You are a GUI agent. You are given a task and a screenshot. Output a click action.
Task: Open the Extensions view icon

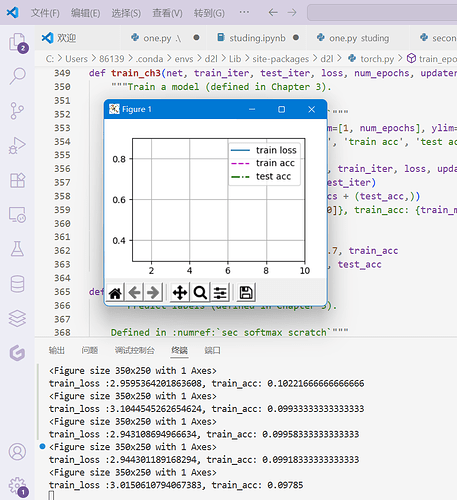pos(17,180)
